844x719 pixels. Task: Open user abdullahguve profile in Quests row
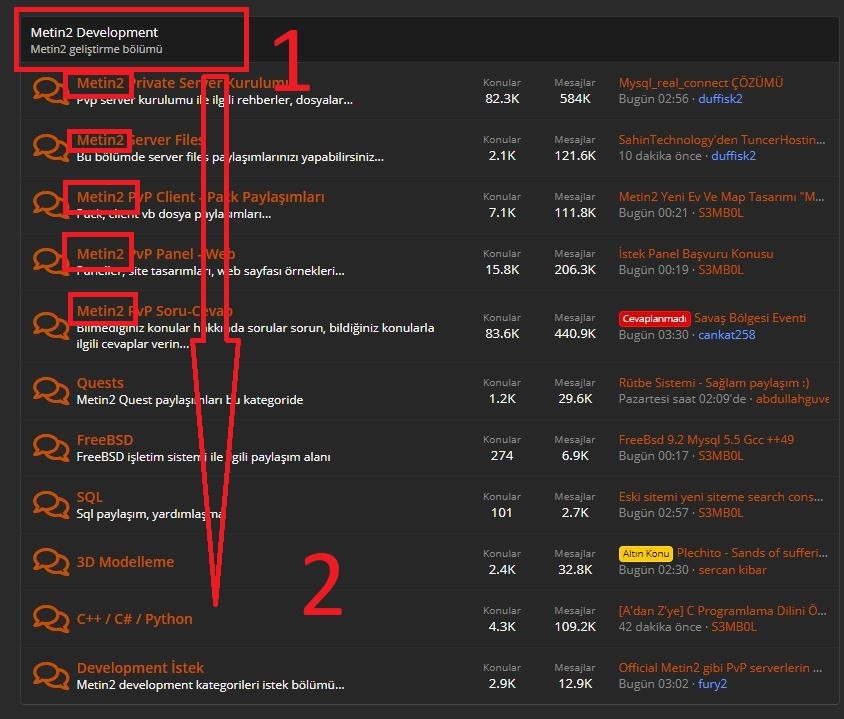792,399
